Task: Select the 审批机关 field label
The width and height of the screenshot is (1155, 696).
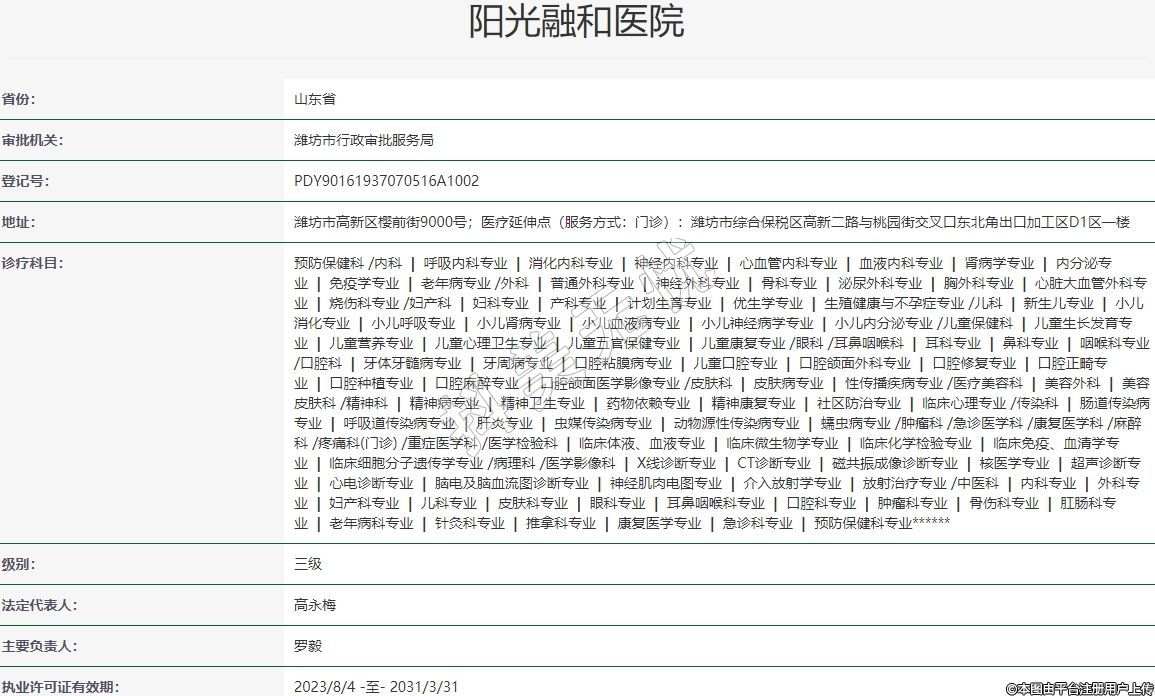Action: tap(32, 141)
